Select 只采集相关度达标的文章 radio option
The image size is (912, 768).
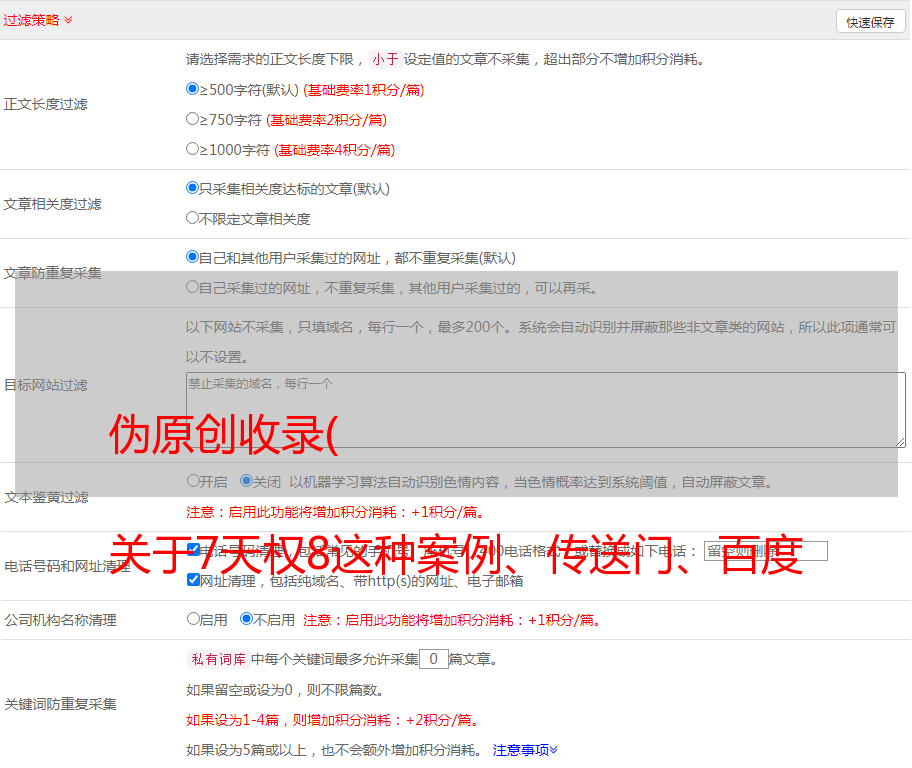(193, 188)
